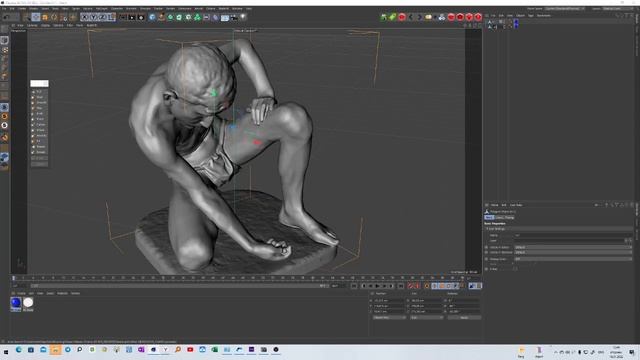This screenshot has width=640, height=360.
Task: Click the timeline current frame marker
Action: [13, 278]
